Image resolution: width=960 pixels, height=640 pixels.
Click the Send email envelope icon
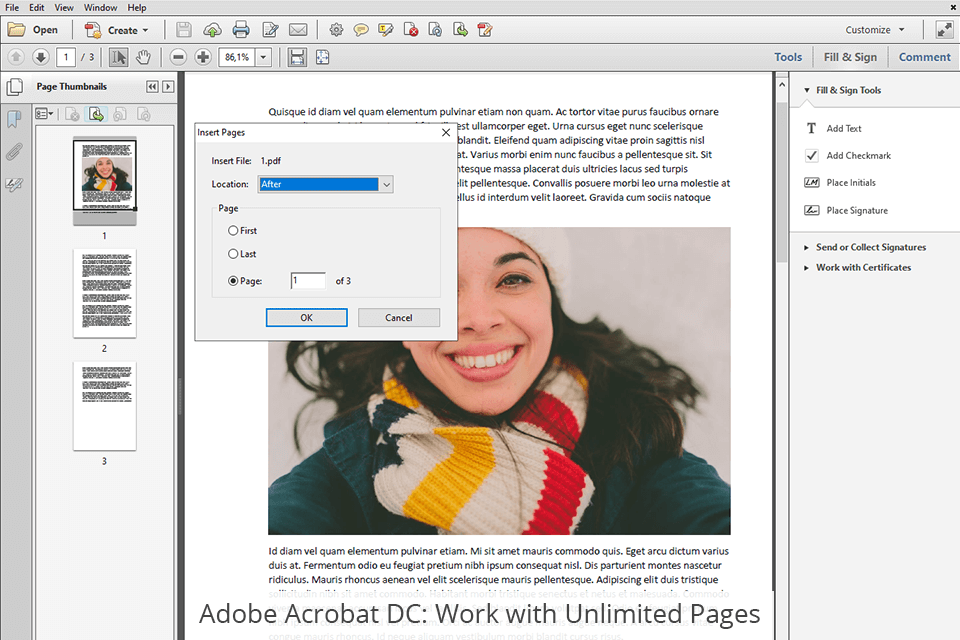pyautogui.click(x=297, y=30)
